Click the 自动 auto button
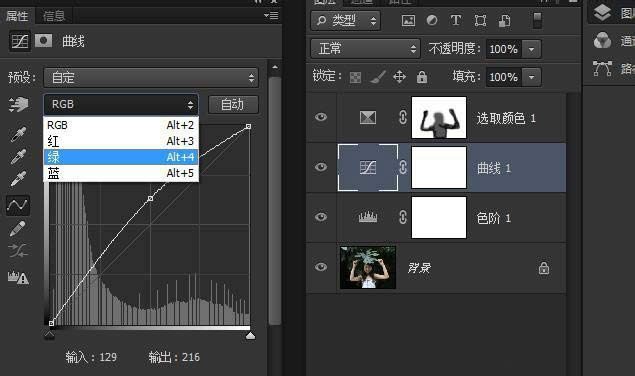Image resolution: width=635 pixels, height=376 pixels. pos(233,105)
